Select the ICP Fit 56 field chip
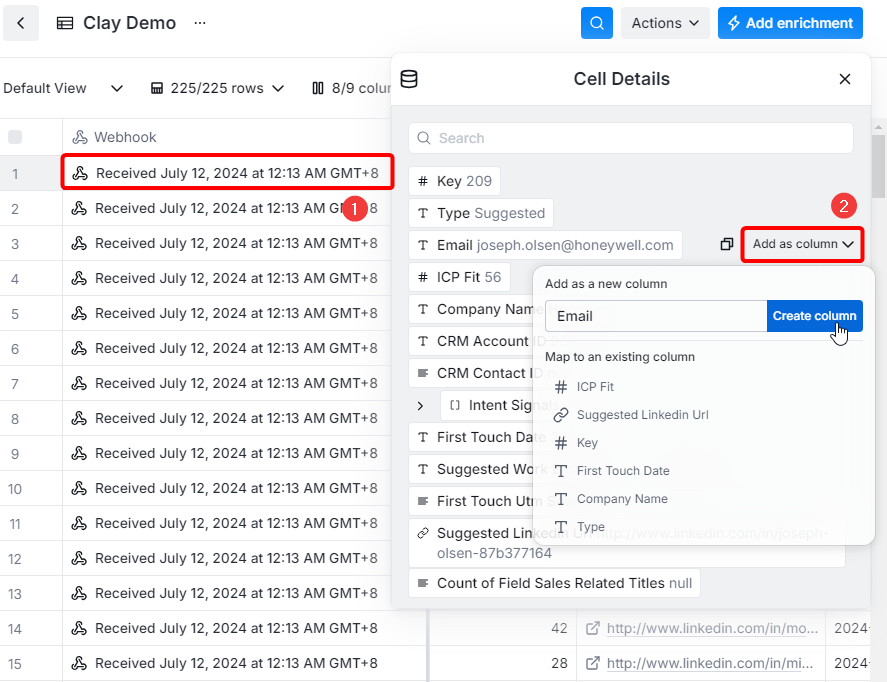The width and height of the screenshot is (887, 682). pos(459,277)
